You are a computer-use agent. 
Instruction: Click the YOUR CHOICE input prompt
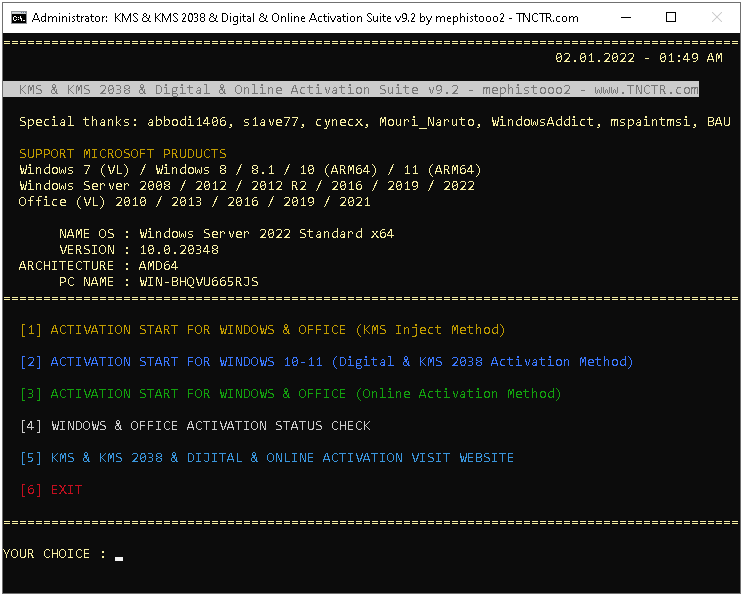(x=63, y=554)
